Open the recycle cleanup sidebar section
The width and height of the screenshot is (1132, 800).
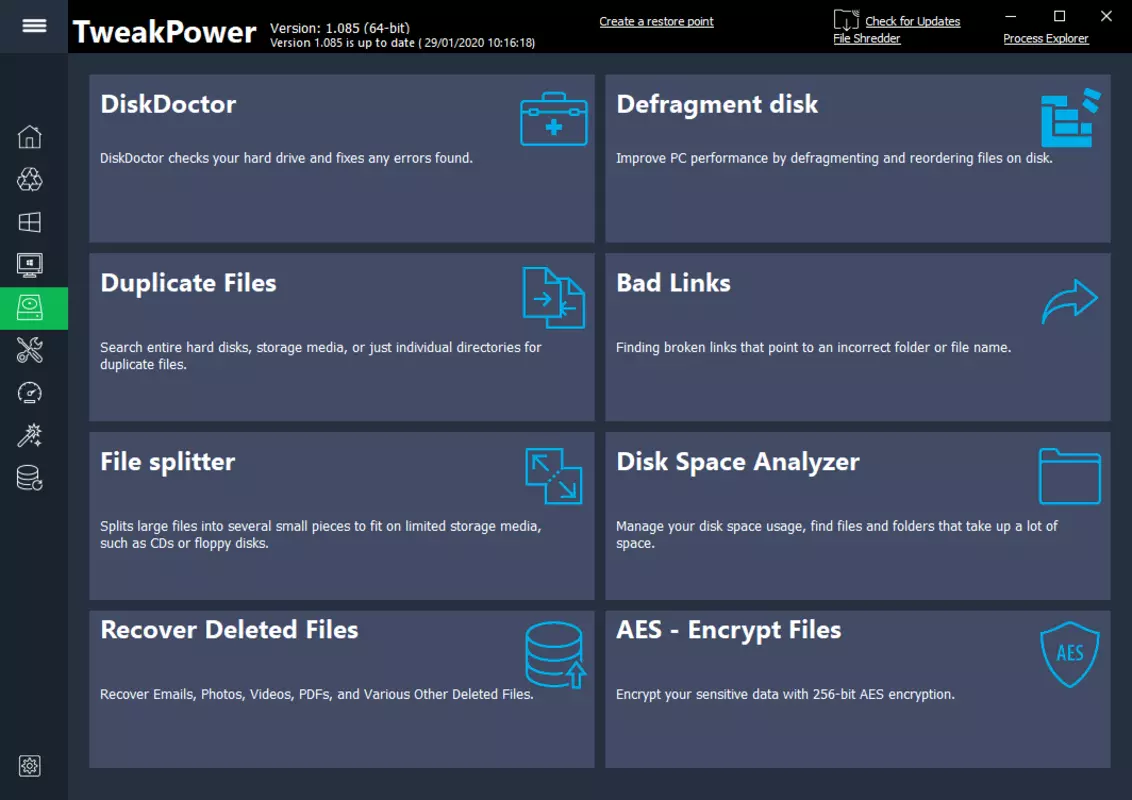coord(30,179)
